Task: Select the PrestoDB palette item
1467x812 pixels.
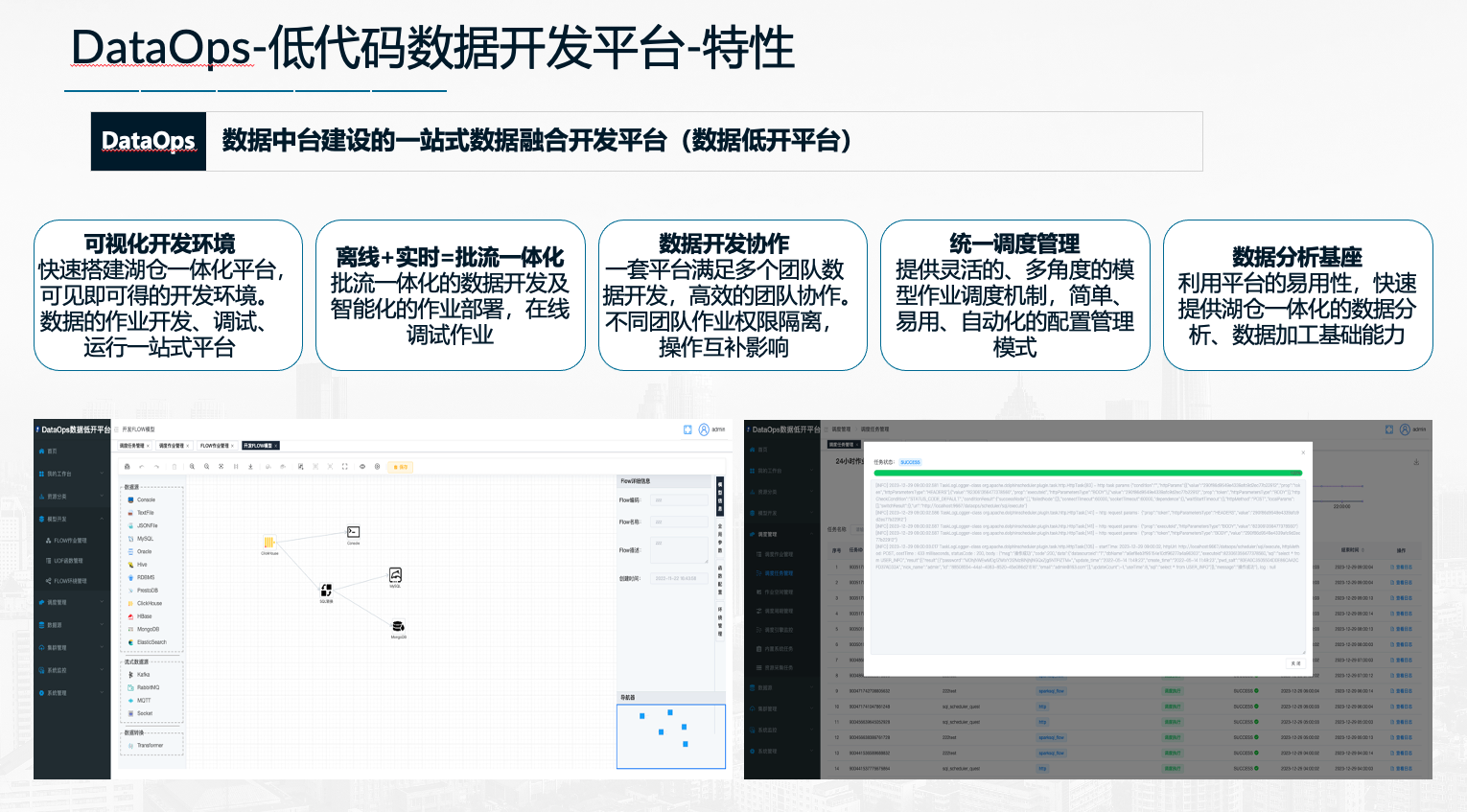Action: [143, 591]
